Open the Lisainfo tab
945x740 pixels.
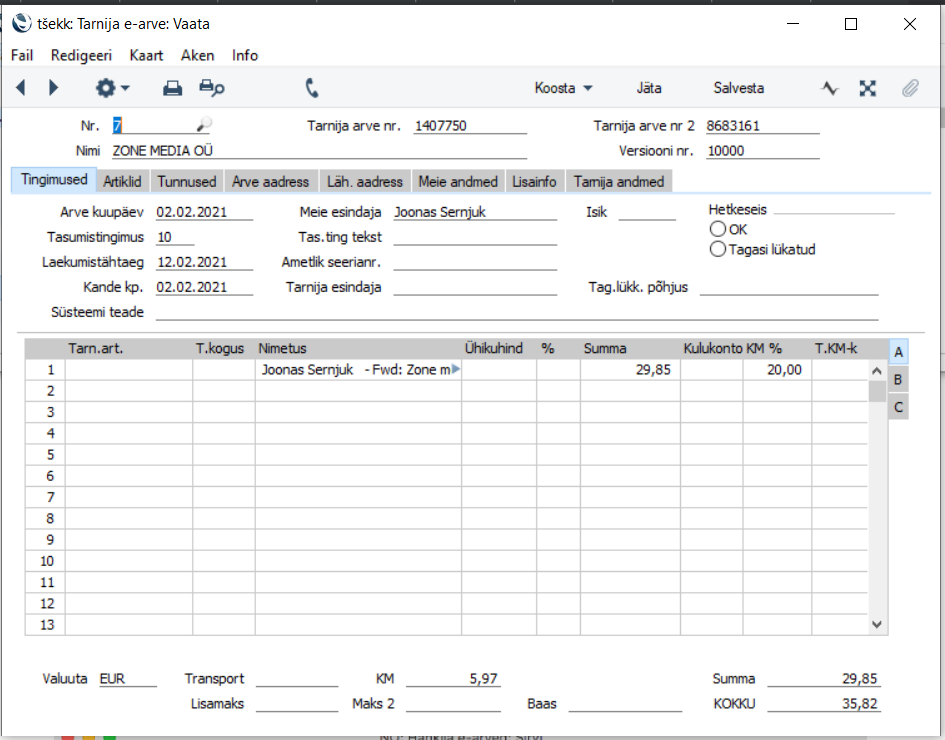pos(534,181)
